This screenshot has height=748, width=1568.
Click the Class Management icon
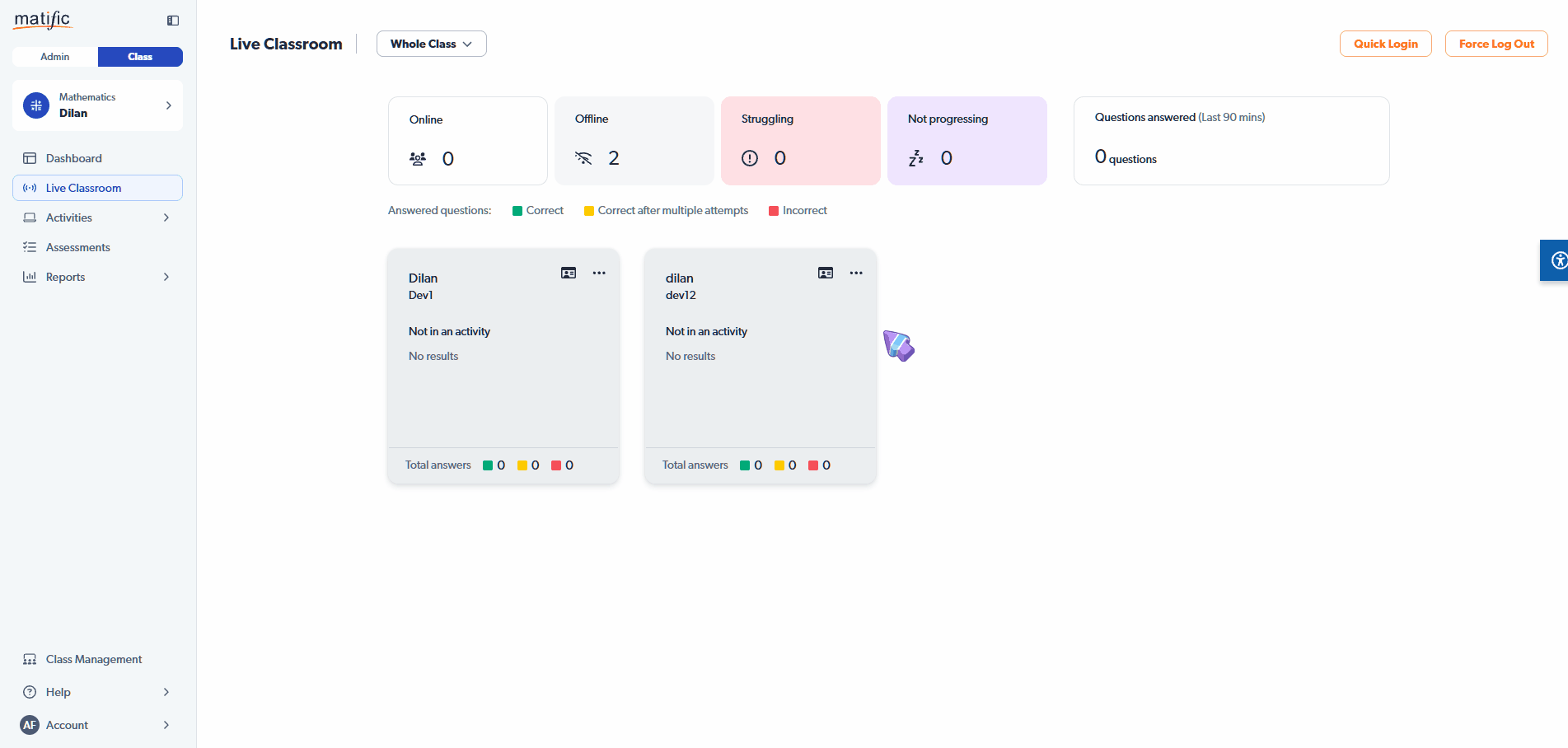pyautogui.click(x=30, y=659)
